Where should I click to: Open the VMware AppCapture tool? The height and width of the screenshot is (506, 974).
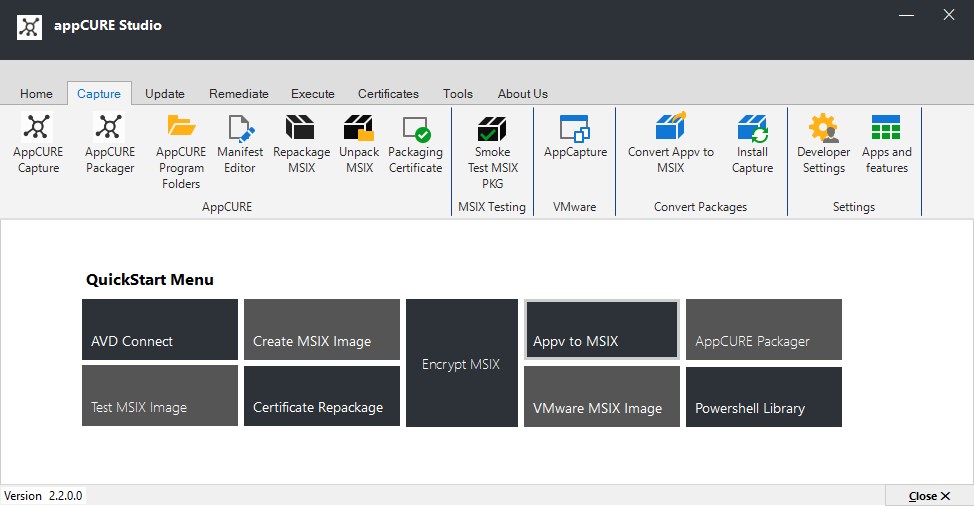tap(575, 137)
